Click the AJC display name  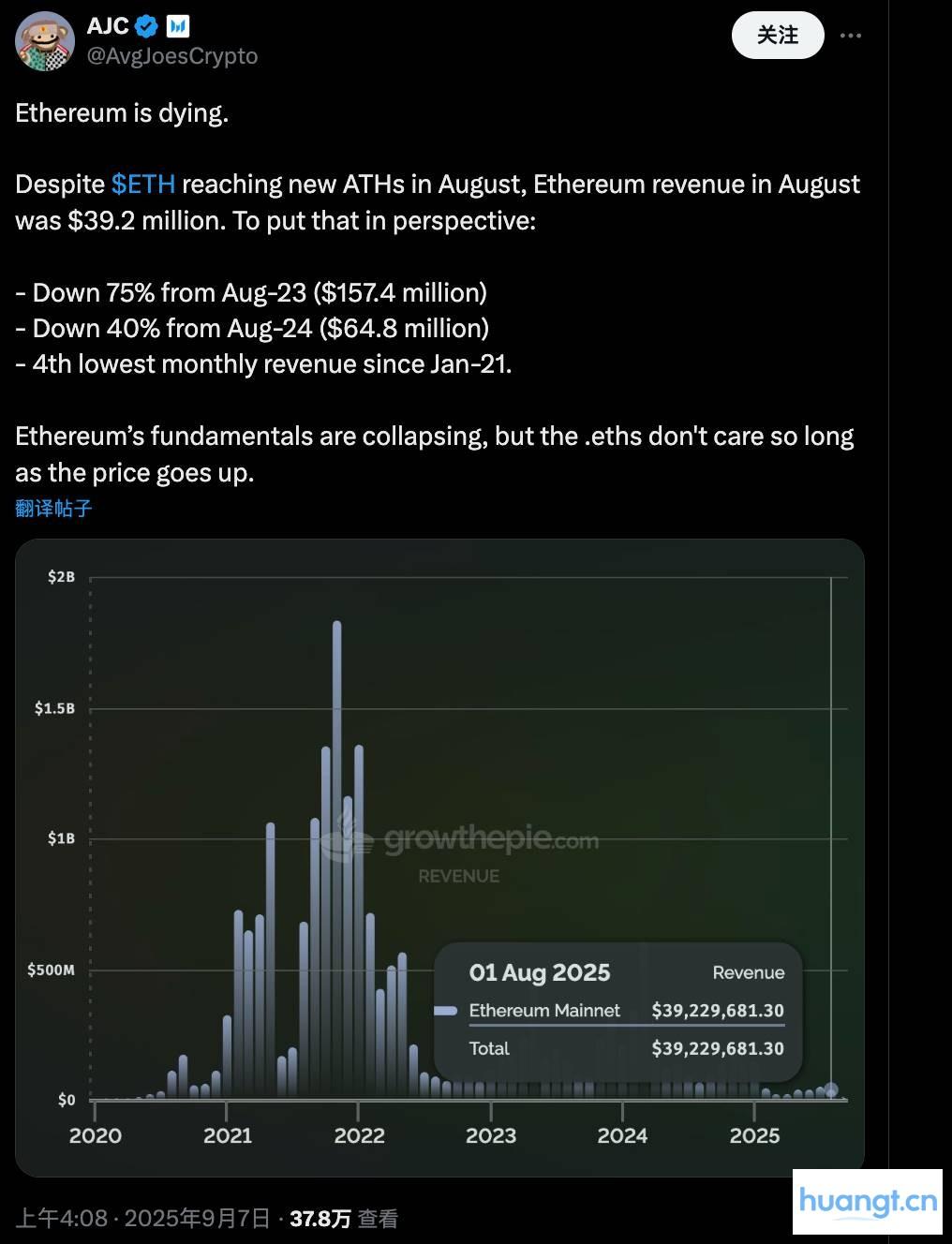[107, 26]
